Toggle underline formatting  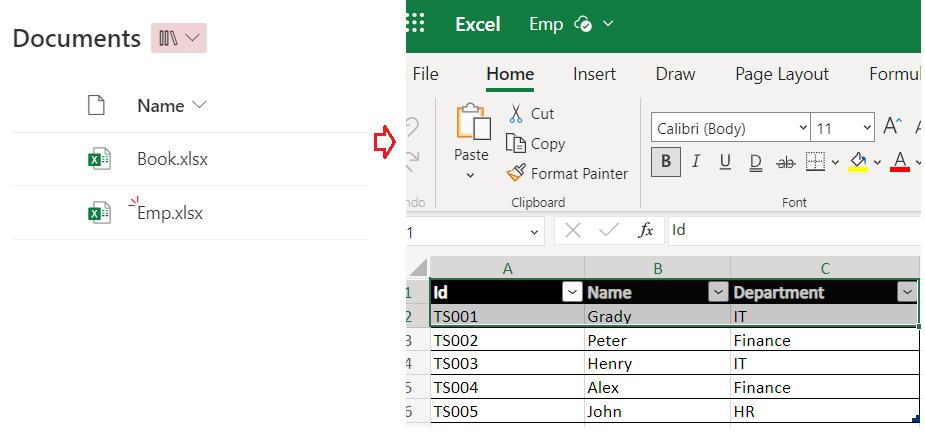tap(725, 162)
